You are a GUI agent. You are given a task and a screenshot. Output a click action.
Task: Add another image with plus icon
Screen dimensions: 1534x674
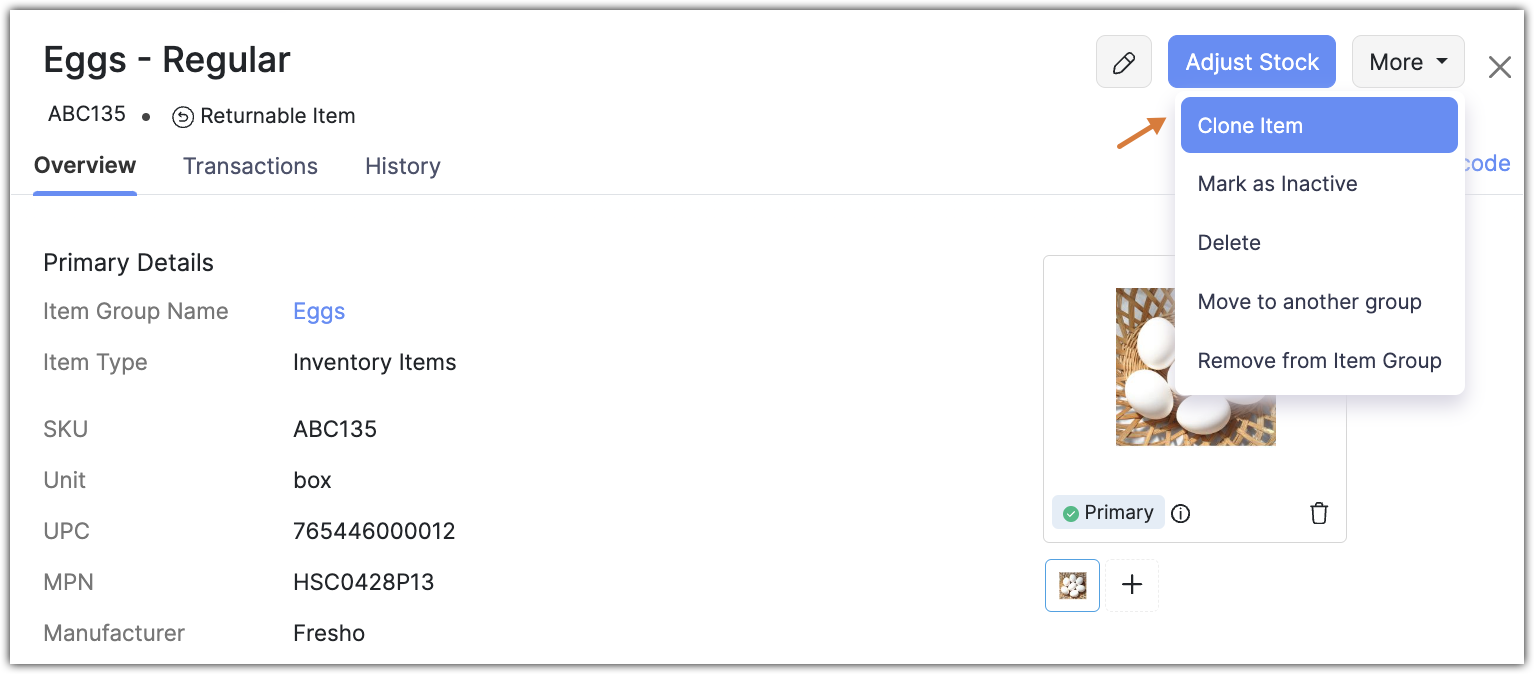pyautogui.click(x=1132, y=585)
